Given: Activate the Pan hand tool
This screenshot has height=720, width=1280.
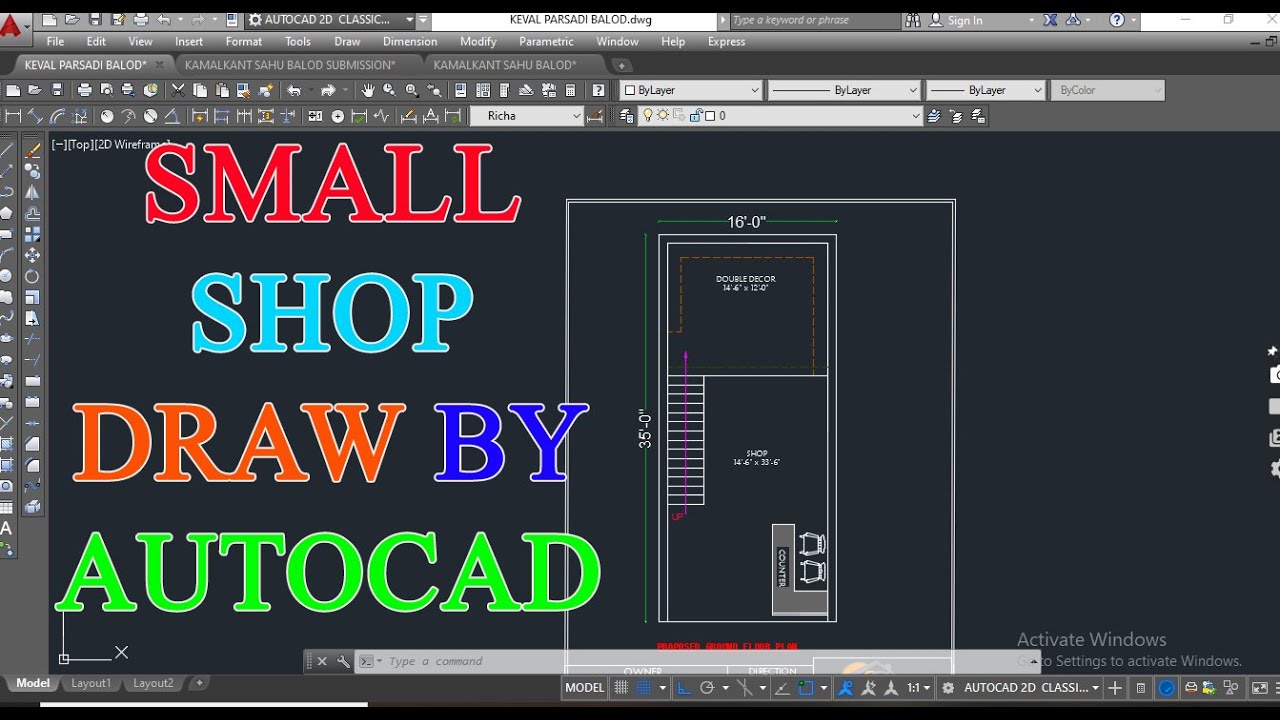Looking at the screenshot, I should tap(368, 90).
